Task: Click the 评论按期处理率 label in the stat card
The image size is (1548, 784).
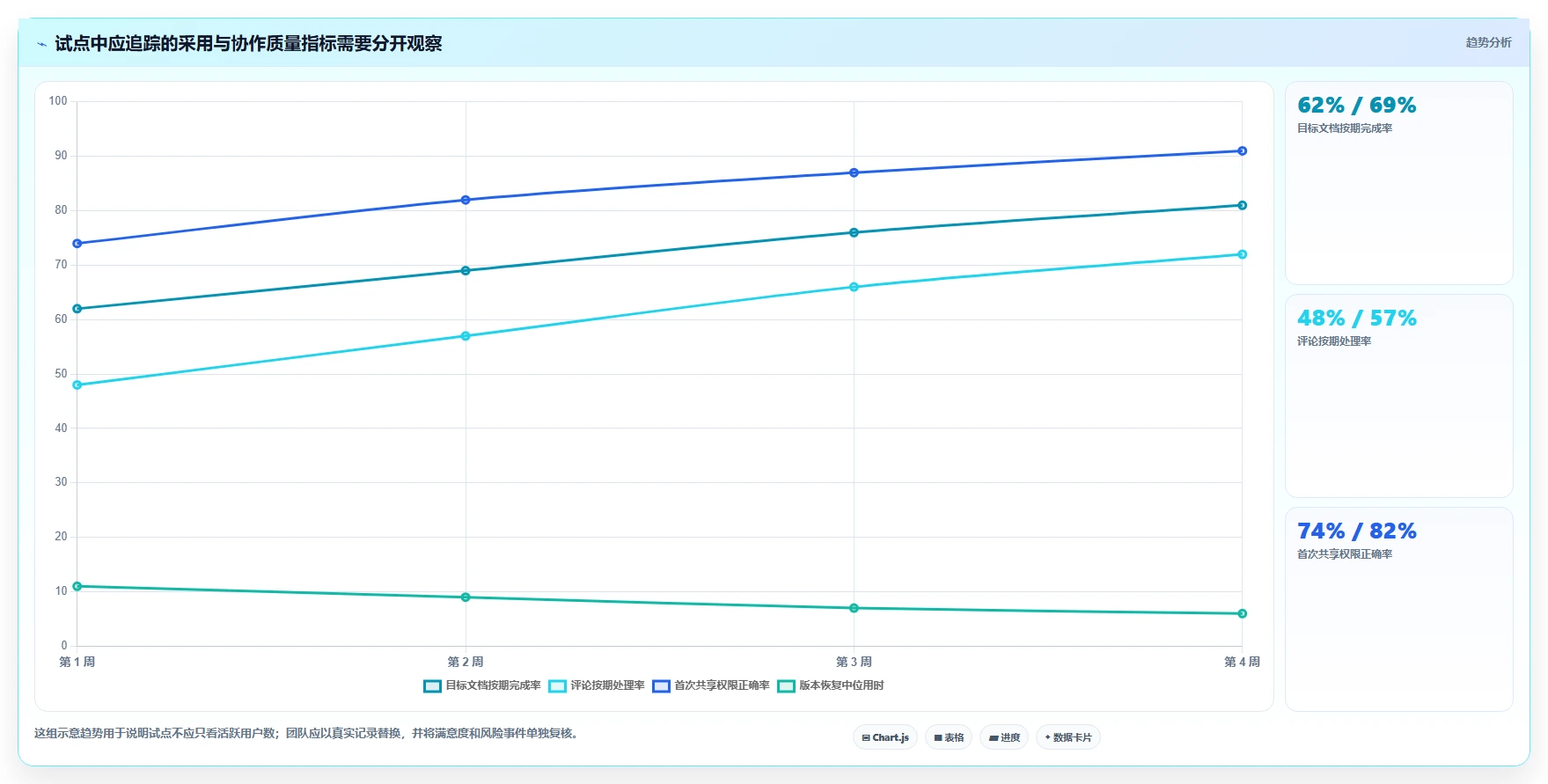Action: coord(1334,341)
